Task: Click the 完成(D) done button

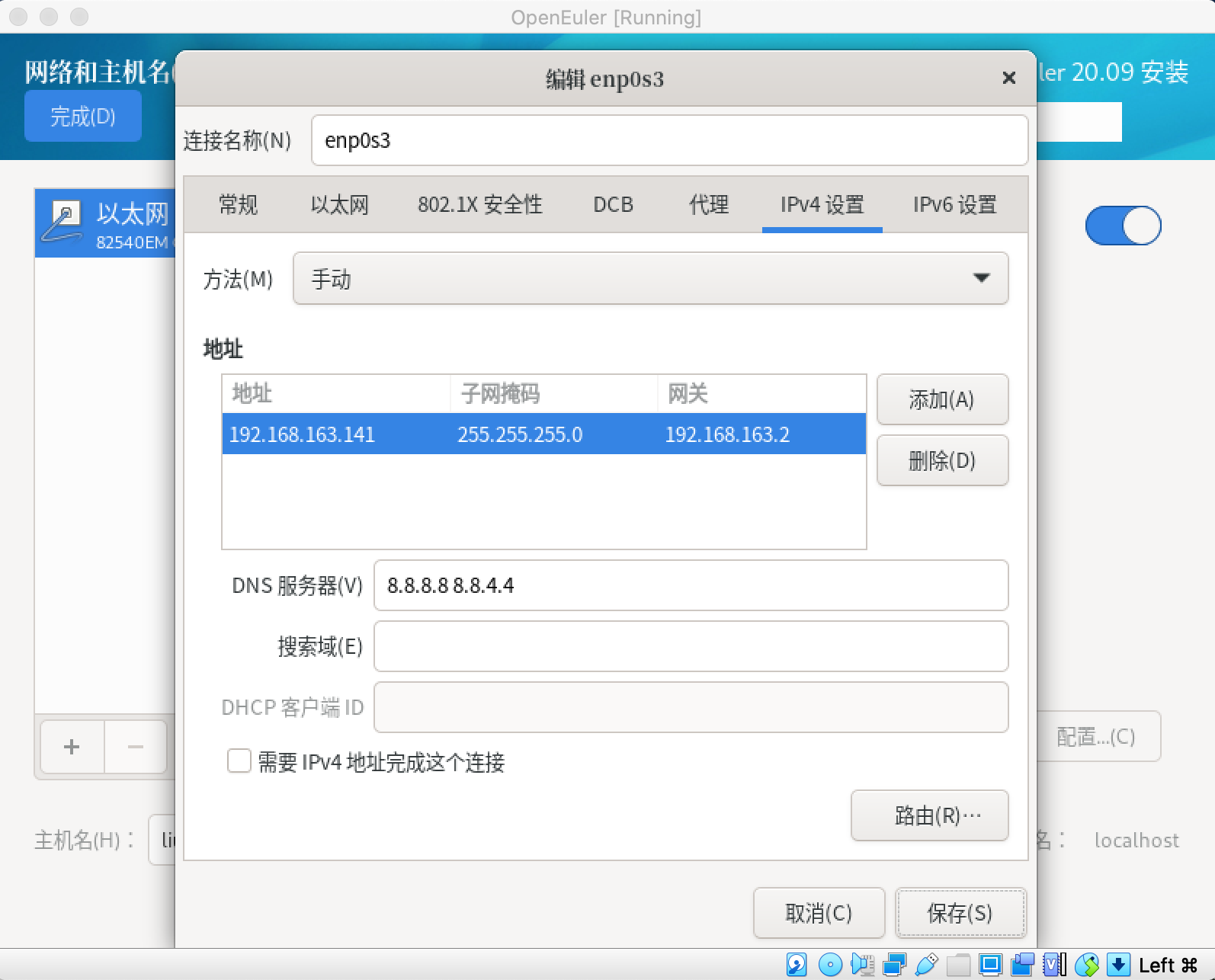Action: click(x=82, y=116)
